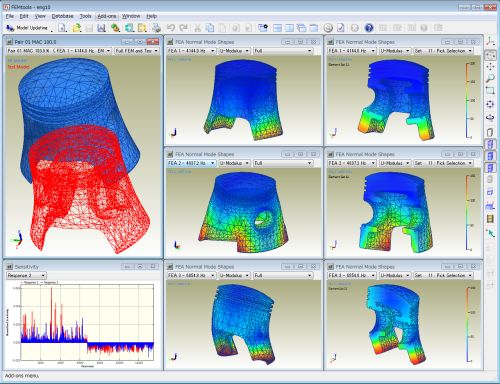
Task: Toggle the second blue shaded display button
Action: pyautogui.click(x=490, y=156)
